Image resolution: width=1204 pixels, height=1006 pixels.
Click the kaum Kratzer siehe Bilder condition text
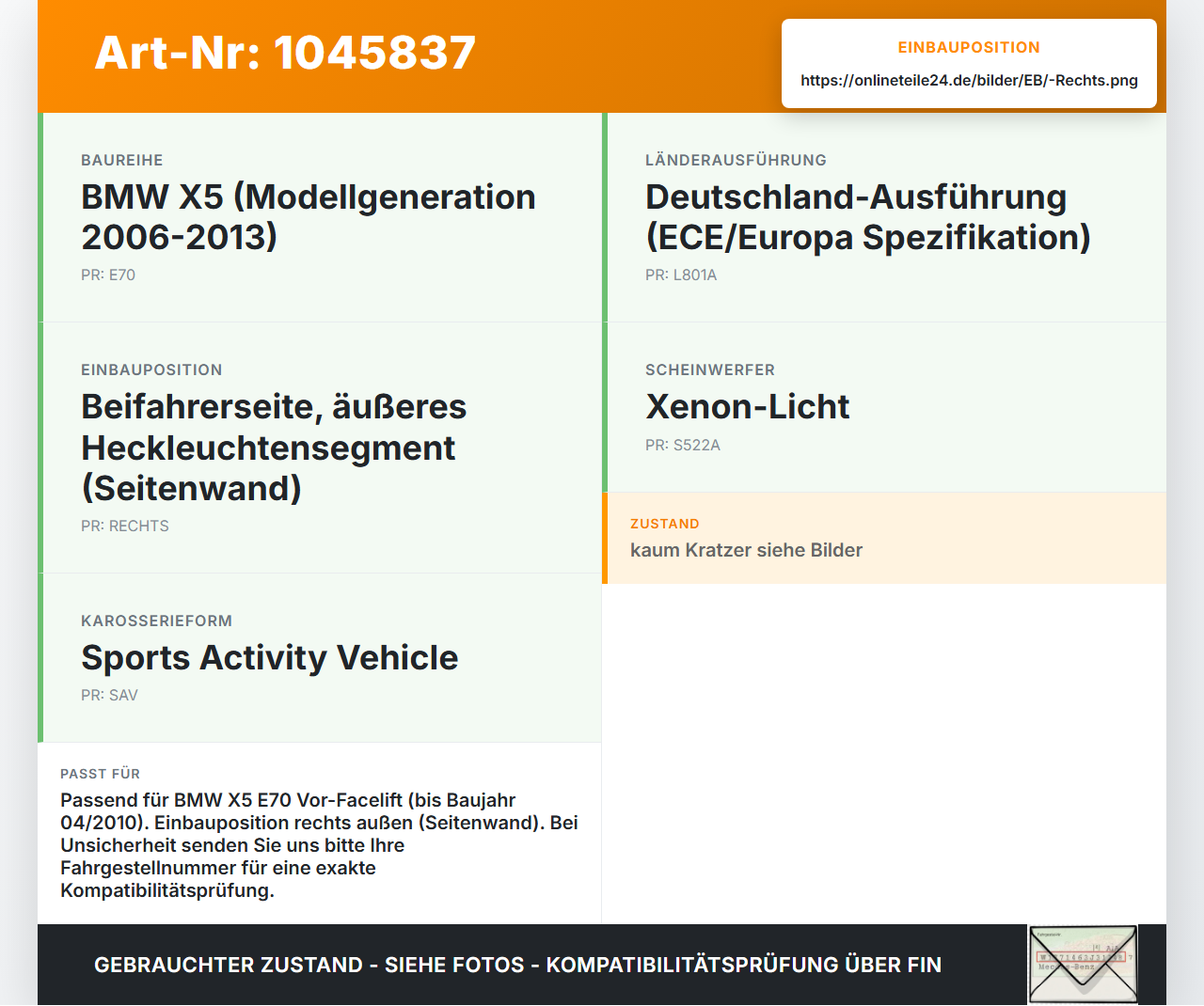pyautogui.click(x=746, y=550)
